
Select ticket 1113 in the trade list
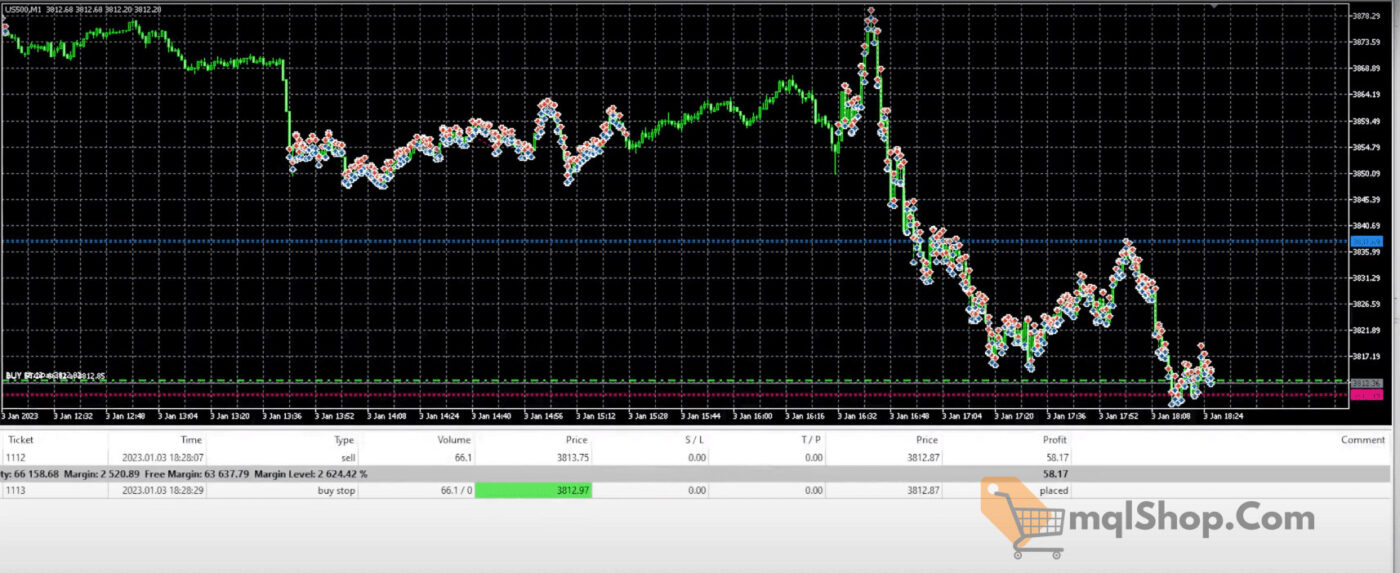click(x=15, y=491)
